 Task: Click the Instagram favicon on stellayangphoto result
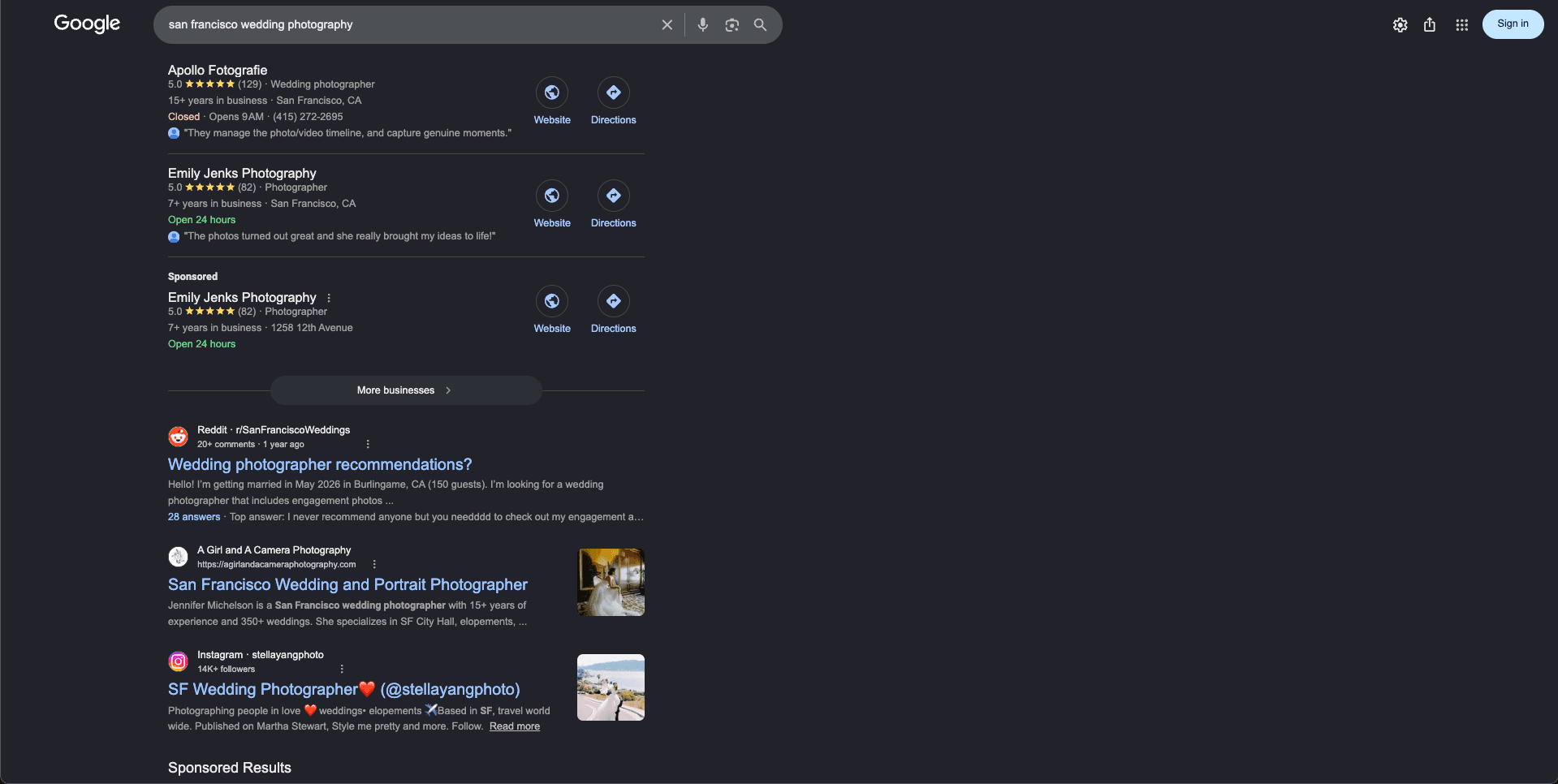179,661
